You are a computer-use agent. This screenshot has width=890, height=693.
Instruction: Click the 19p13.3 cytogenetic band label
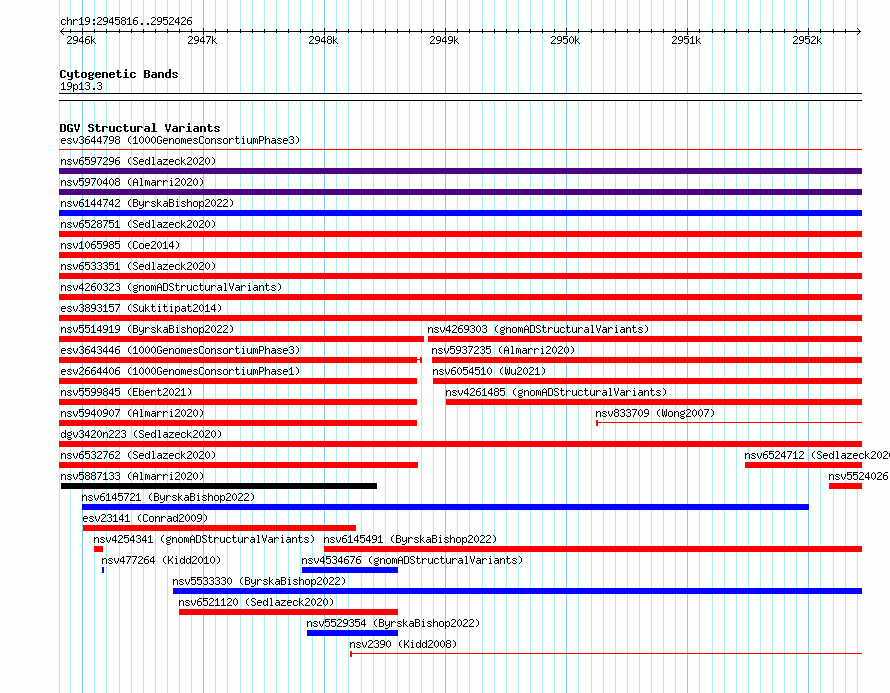pos(81,86)
